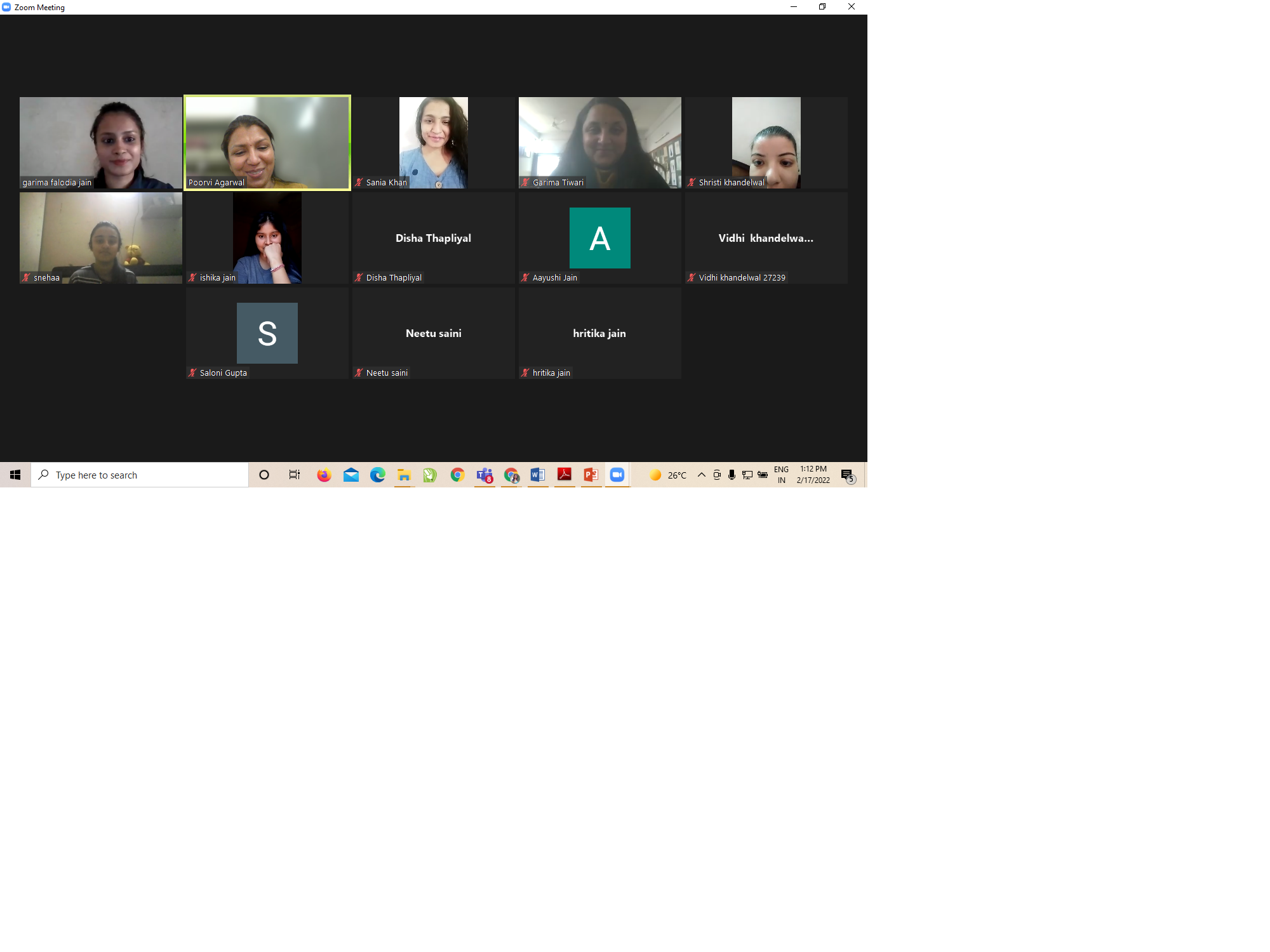Click the Type here to search box

point(140,475)
